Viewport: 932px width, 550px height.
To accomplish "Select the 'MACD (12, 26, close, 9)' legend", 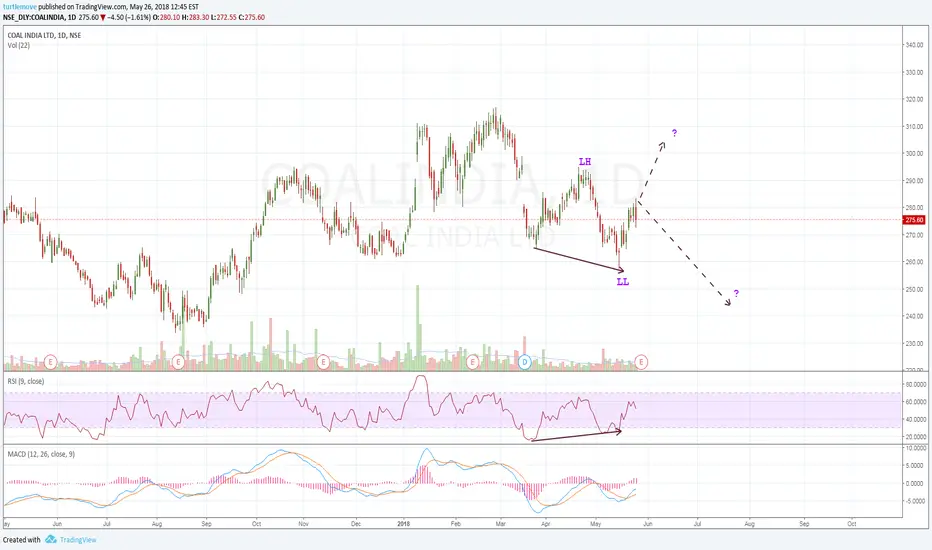I will click(x=41, y=454).
